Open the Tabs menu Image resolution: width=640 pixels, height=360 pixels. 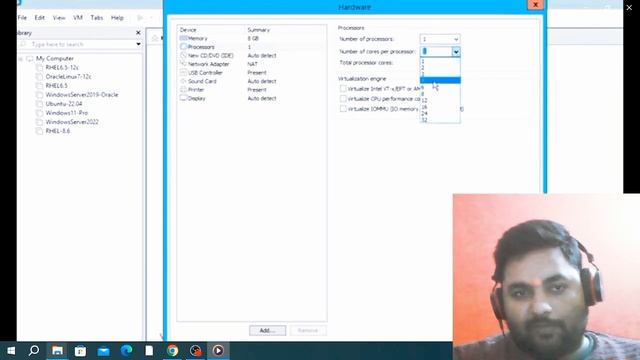click(97, 18)
